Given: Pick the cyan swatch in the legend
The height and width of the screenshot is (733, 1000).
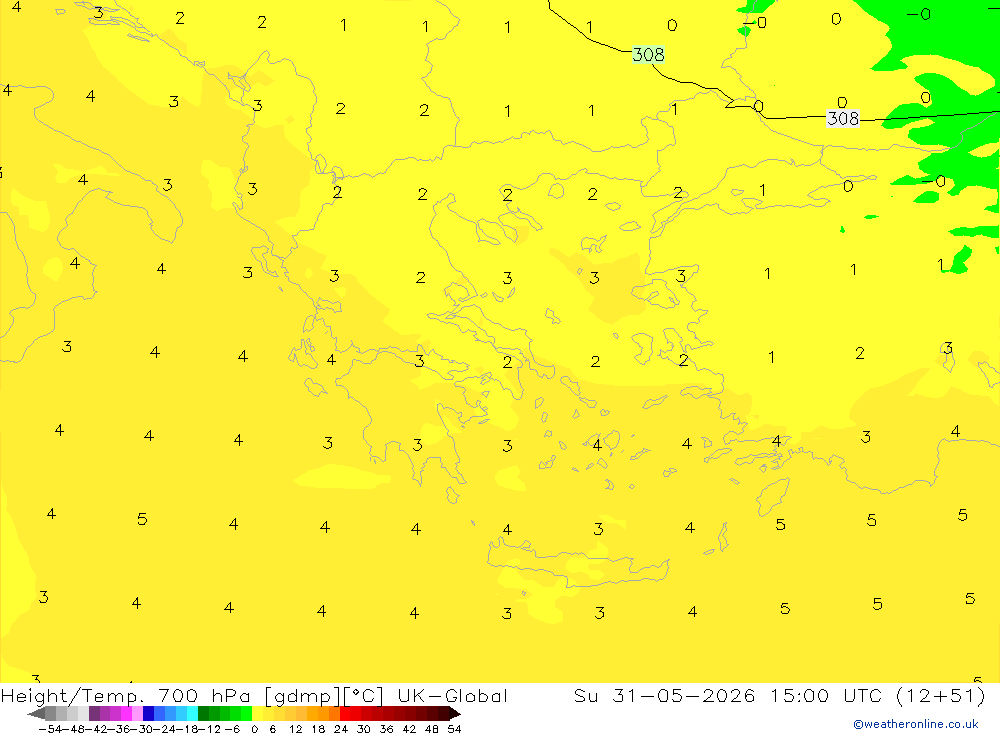Looking at the screenshot, I should pyautogui.click(x=192, y=713).
